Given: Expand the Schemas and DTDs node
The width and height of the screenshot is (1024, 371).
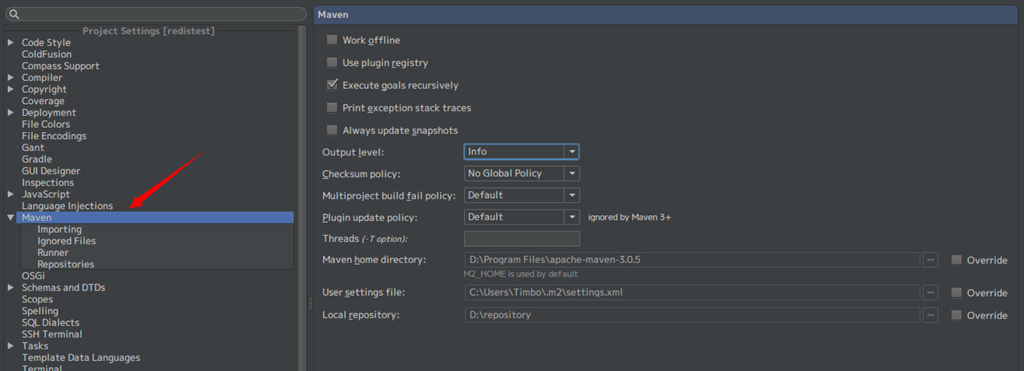Looking at the screenshot, I should [10, 287].
